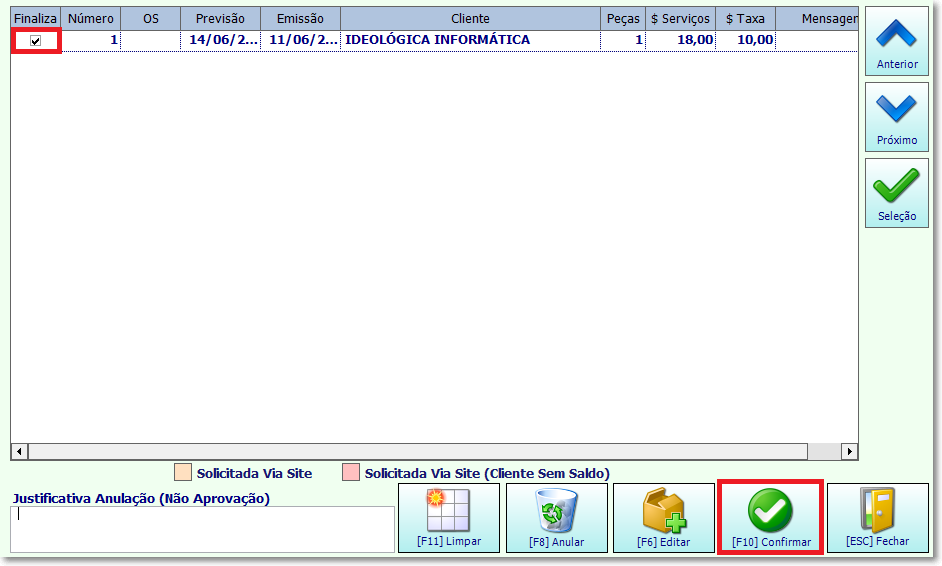Click the Cliente column header
Viewport: 942px width, 566px height.
click(x=470, y=19)
